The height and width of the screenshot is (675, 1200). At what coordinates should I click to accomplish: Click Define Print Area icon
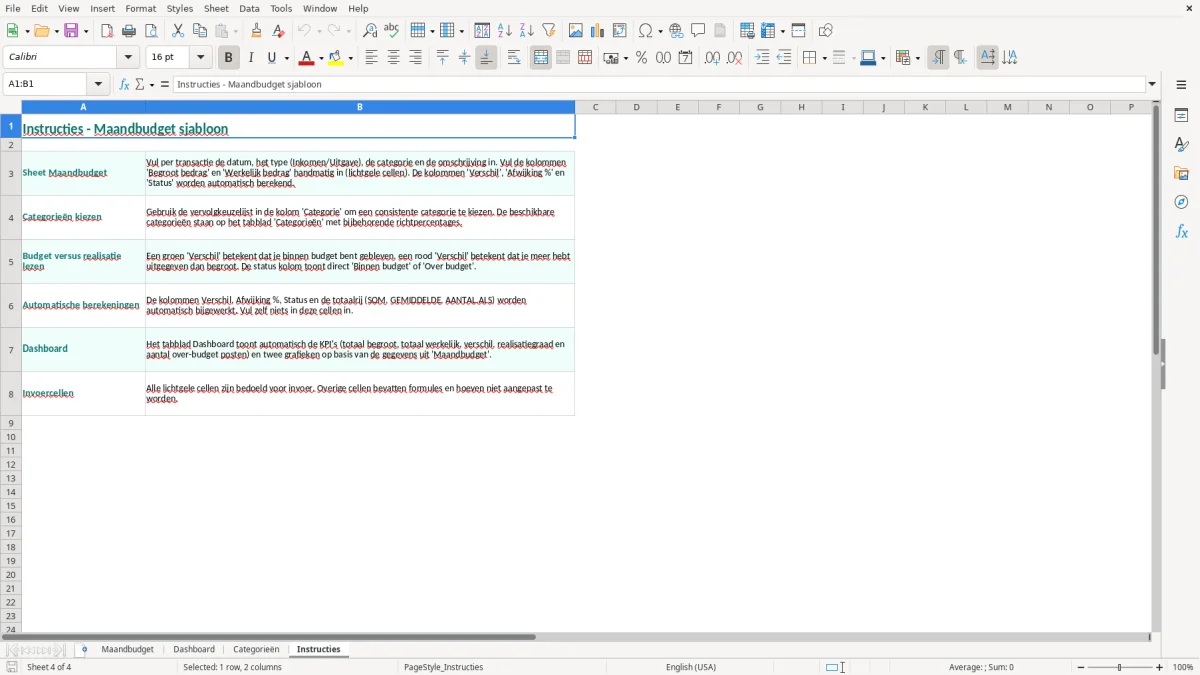[x=747, y=31]
